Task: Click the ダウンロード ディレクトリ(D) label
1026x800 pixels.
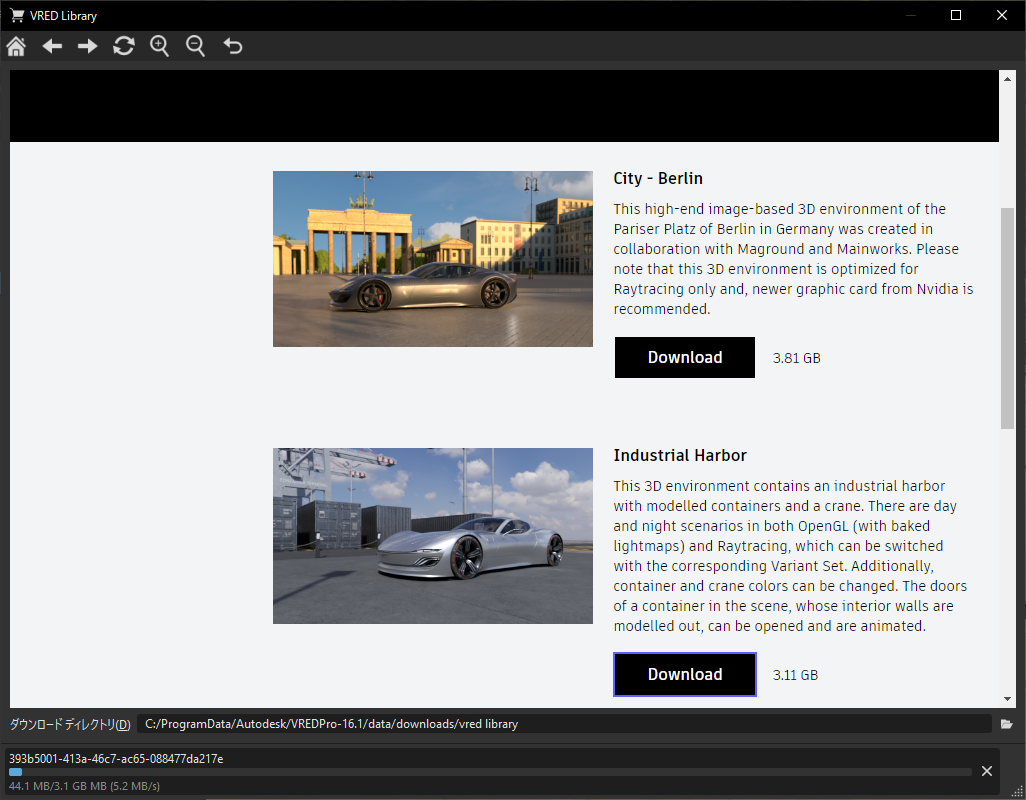Action: [70, 724]
